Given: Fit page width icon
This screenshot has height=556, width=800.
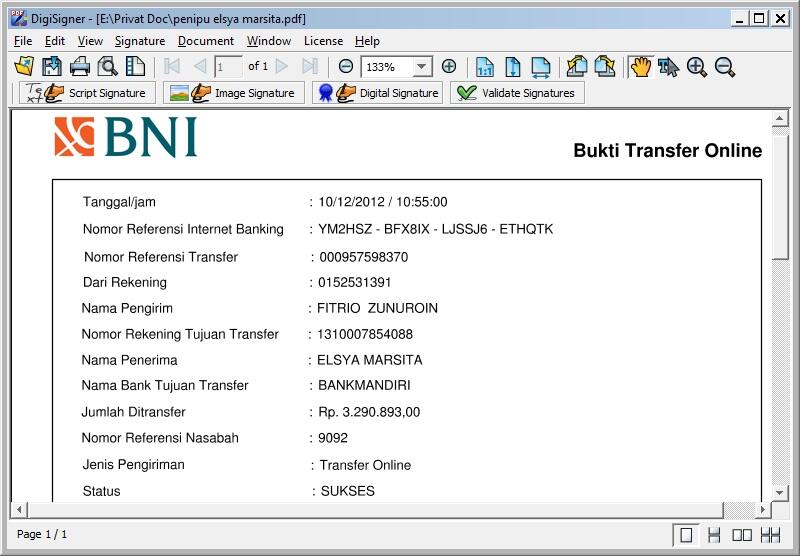Looking at the screenshot, I should (541, 67).
